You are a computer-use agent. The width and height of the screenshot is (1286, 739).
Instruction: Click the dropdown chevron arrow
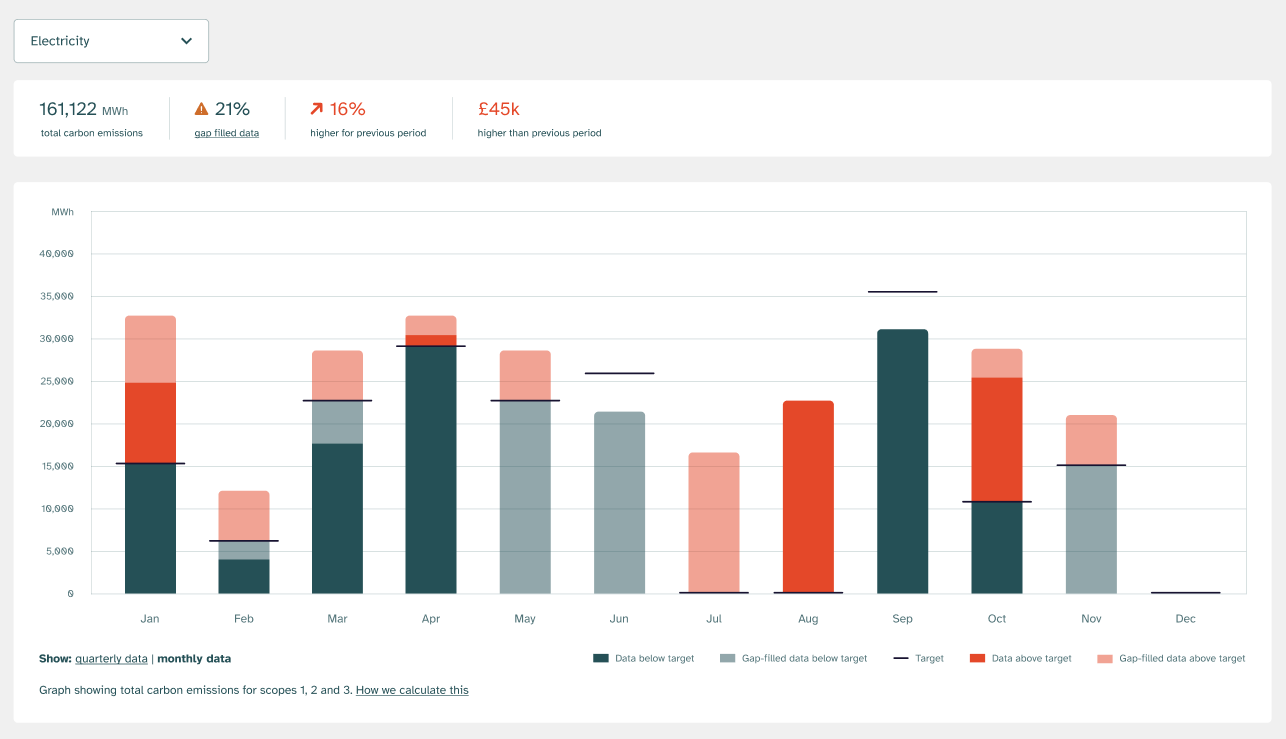tap(186, 41)
